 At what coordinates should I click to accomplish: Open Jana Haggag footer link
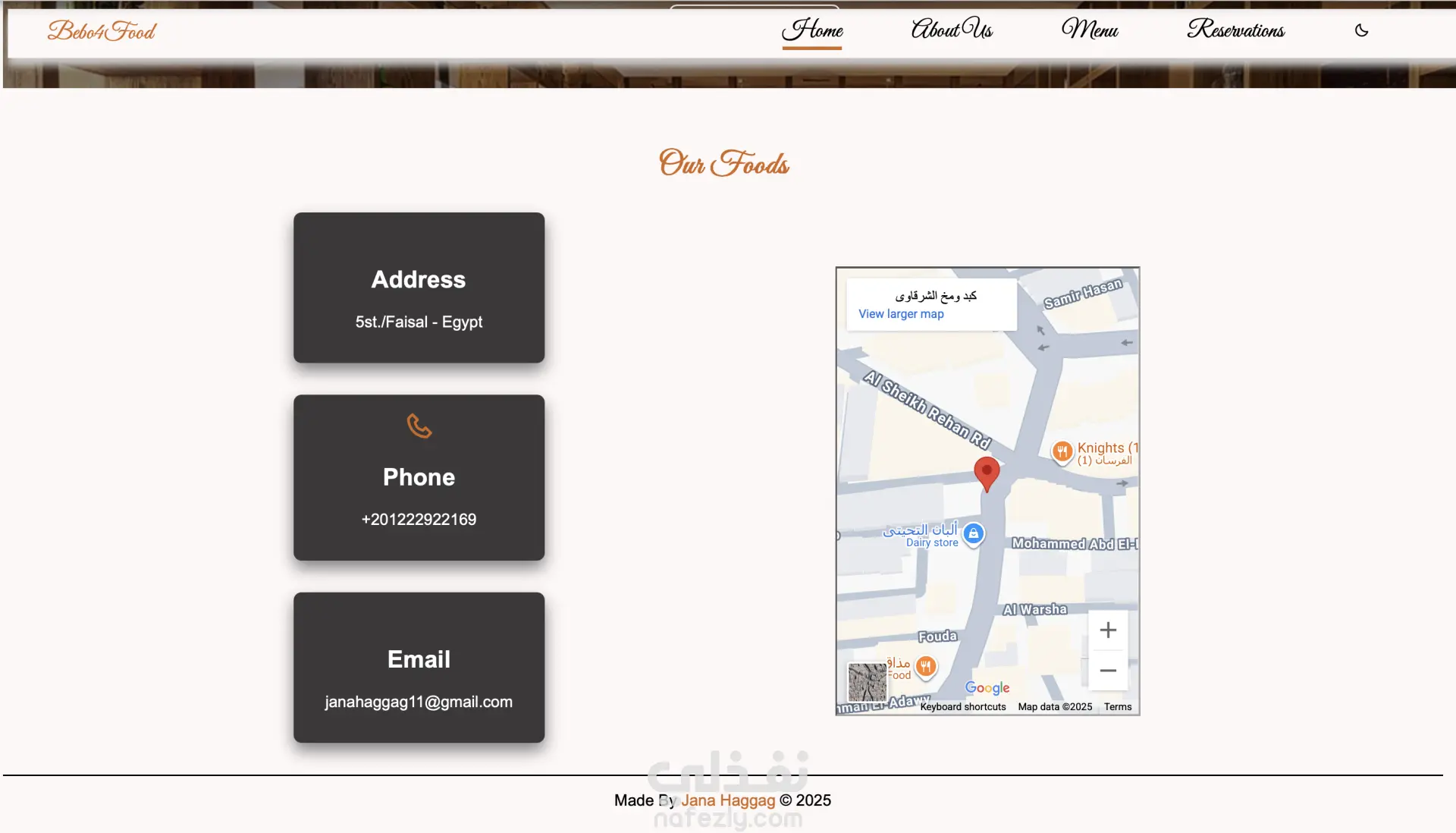pos(728,800)
